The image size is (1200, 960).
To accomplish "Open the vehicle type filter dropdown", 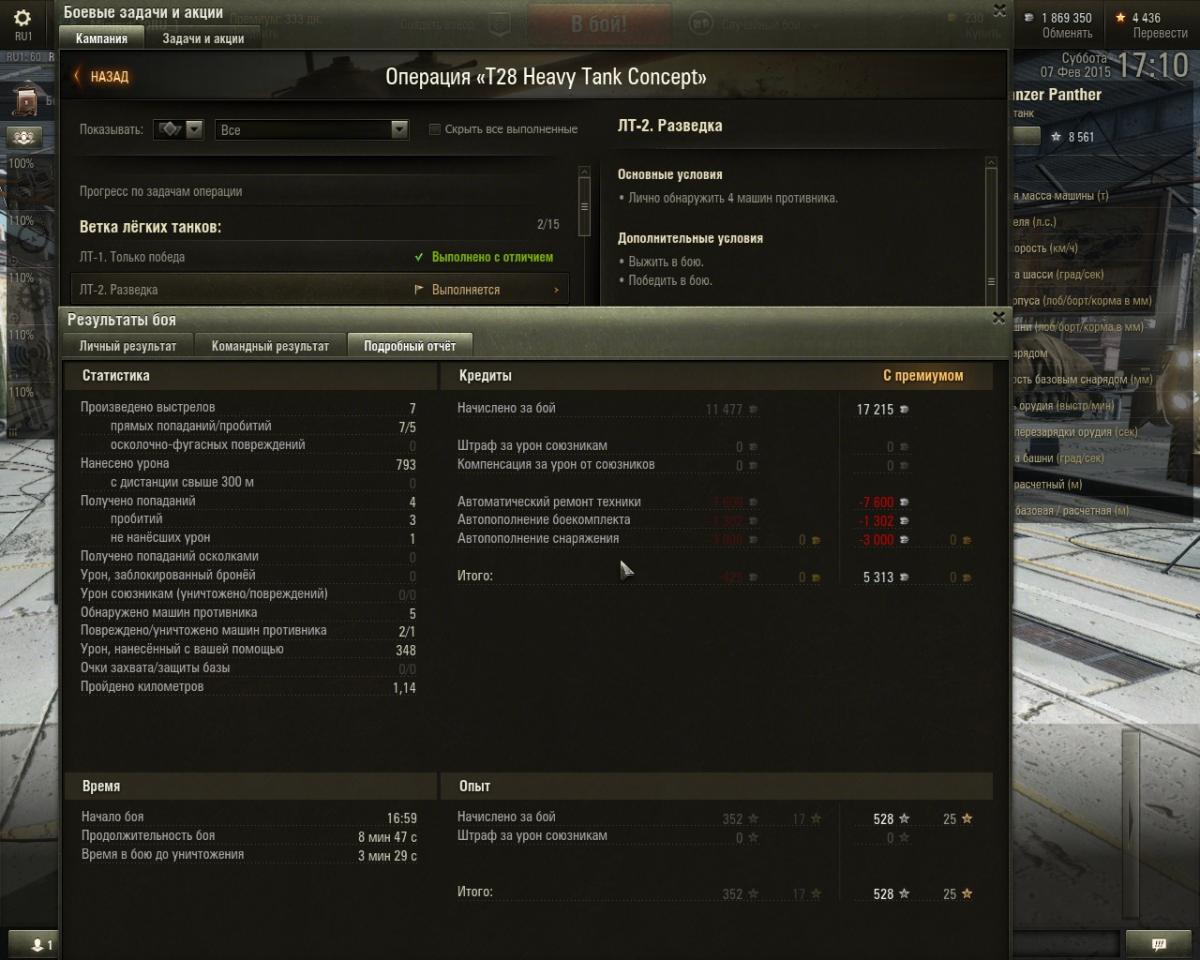I will point(179,129).
